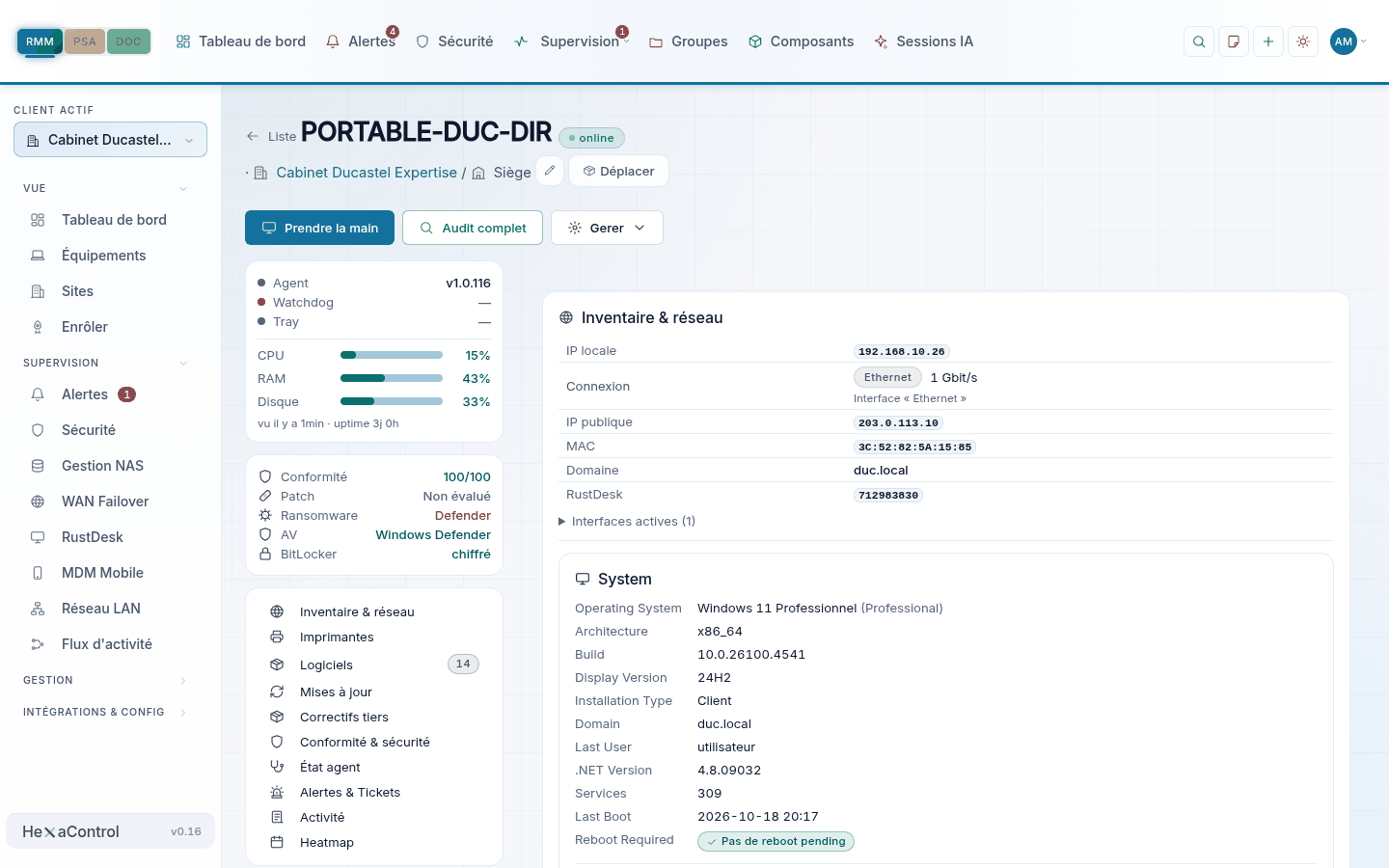Viewport: 1389px width, 868px height.
Task: Switch to the RMM module
Action: (x=40, y=41)
